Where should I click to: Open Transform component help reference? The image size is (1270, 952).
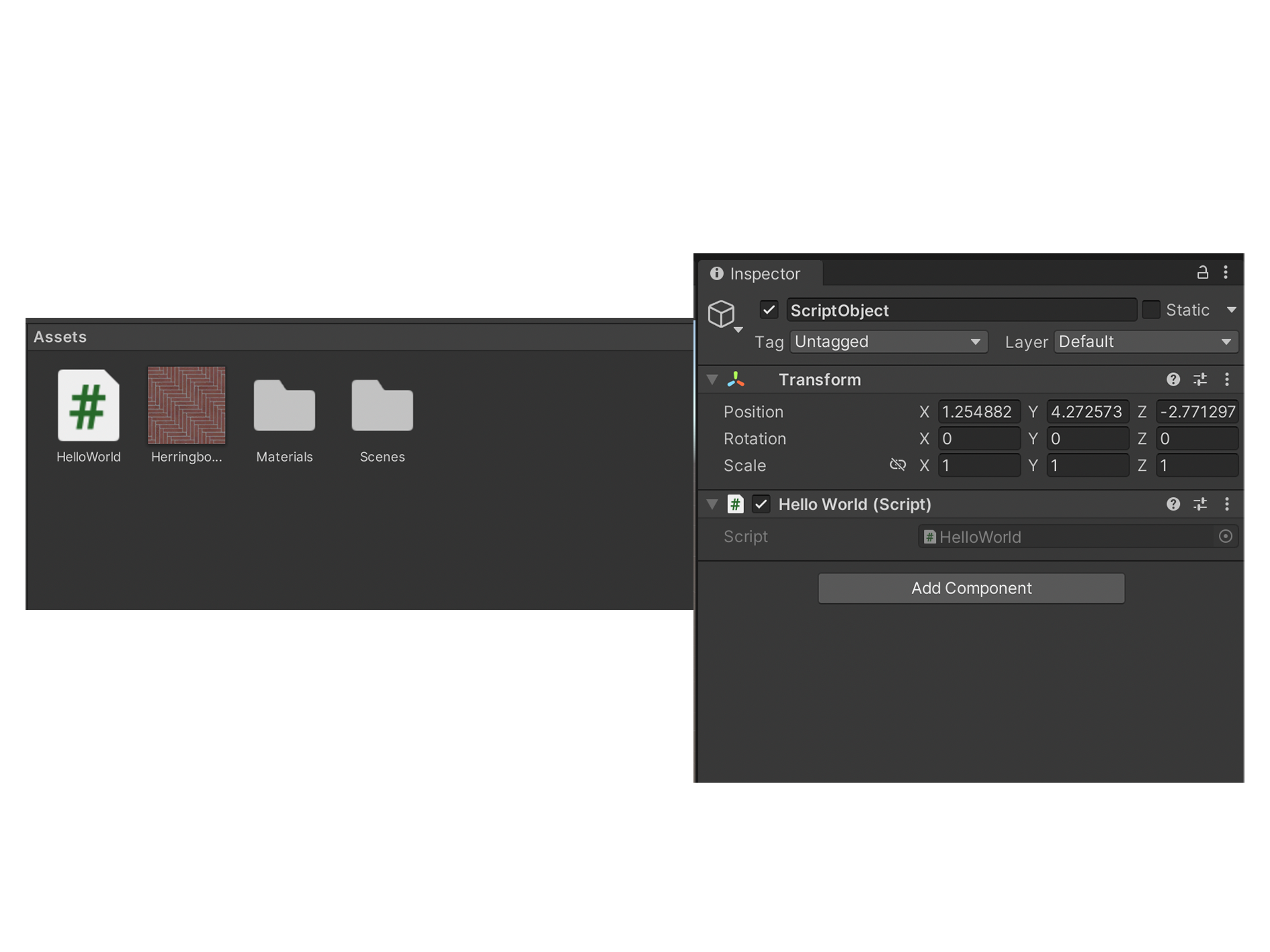tap(1173, 380)
